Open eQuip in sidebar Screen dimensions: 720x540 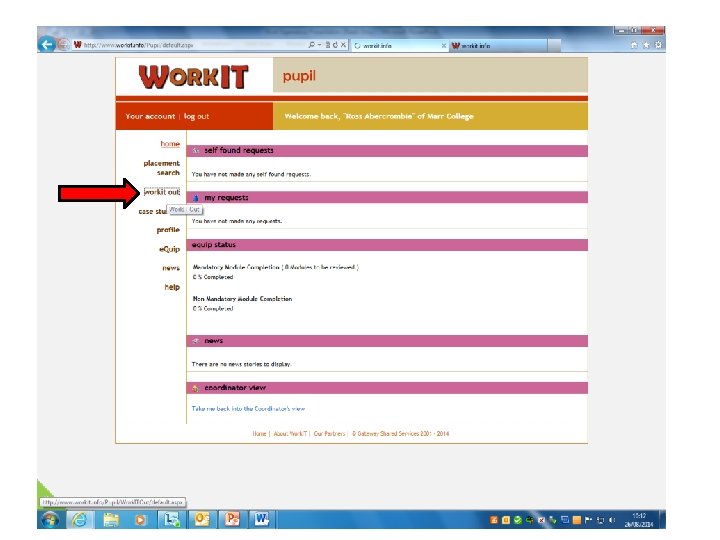pyautogui.click(x=169, y=249)
